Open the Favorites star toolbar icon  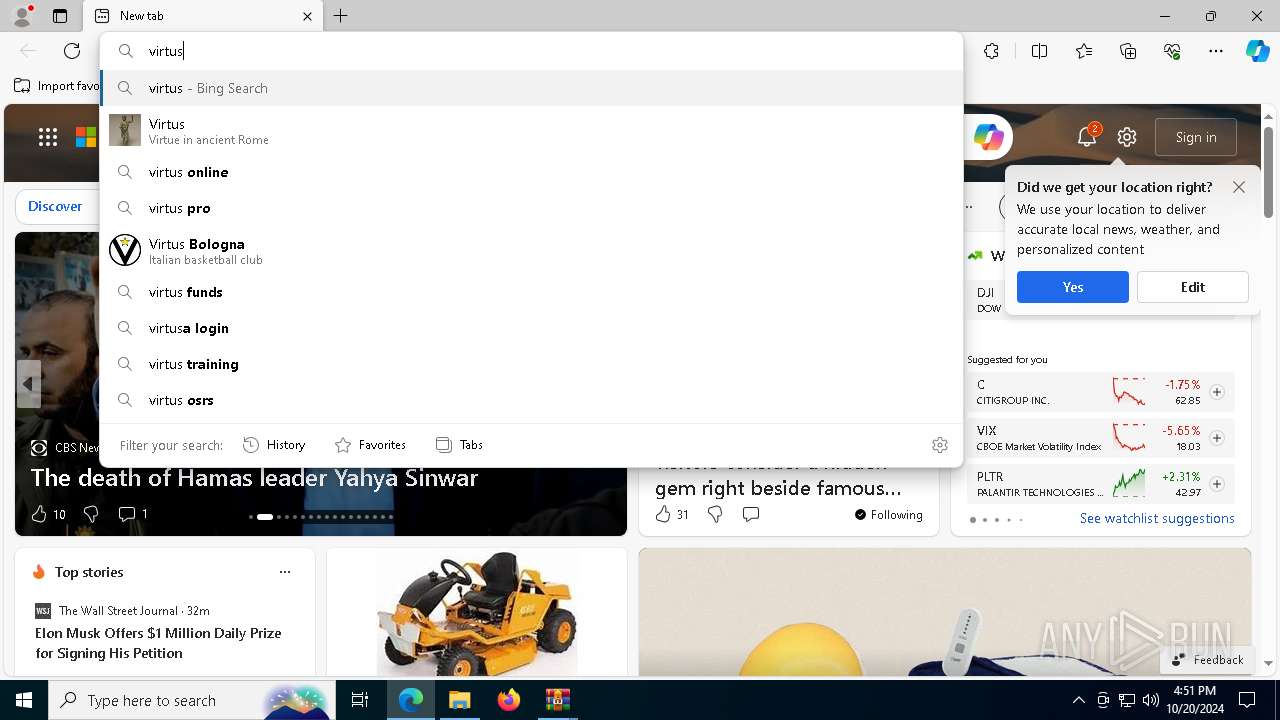[x=1084, y=51]
